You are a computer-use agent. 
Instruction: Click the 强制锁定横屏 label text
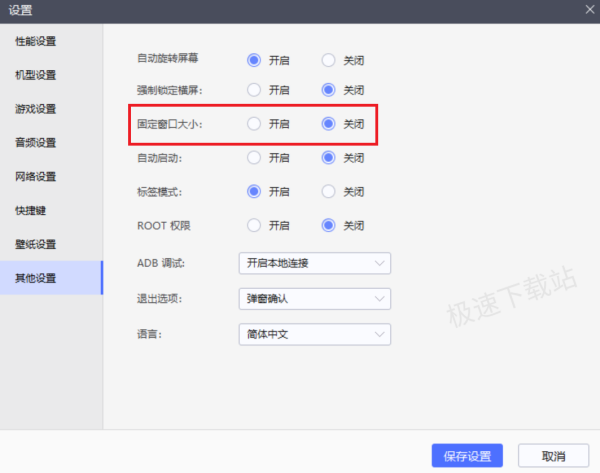(170, 90)
